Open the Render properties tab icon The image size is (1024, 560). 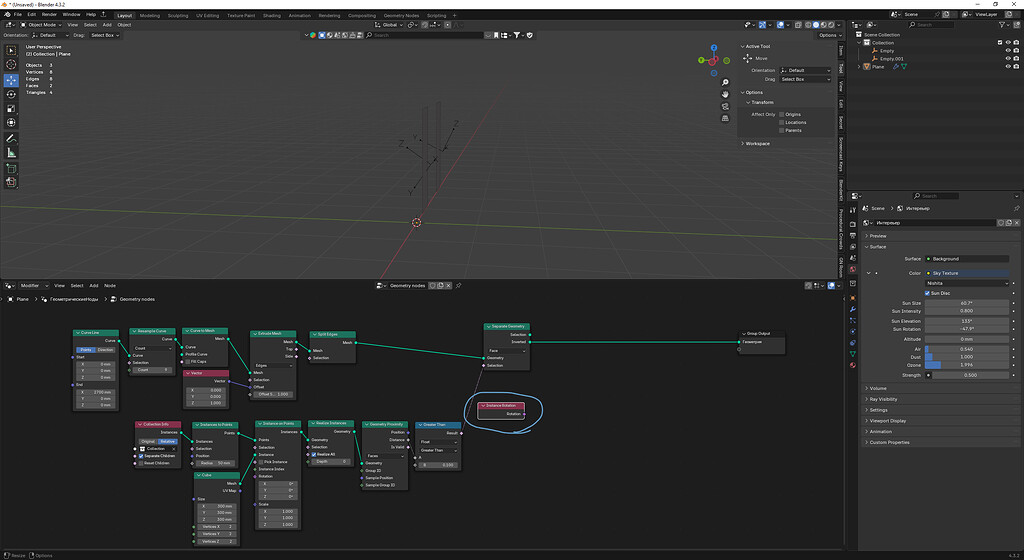(853, 225)
